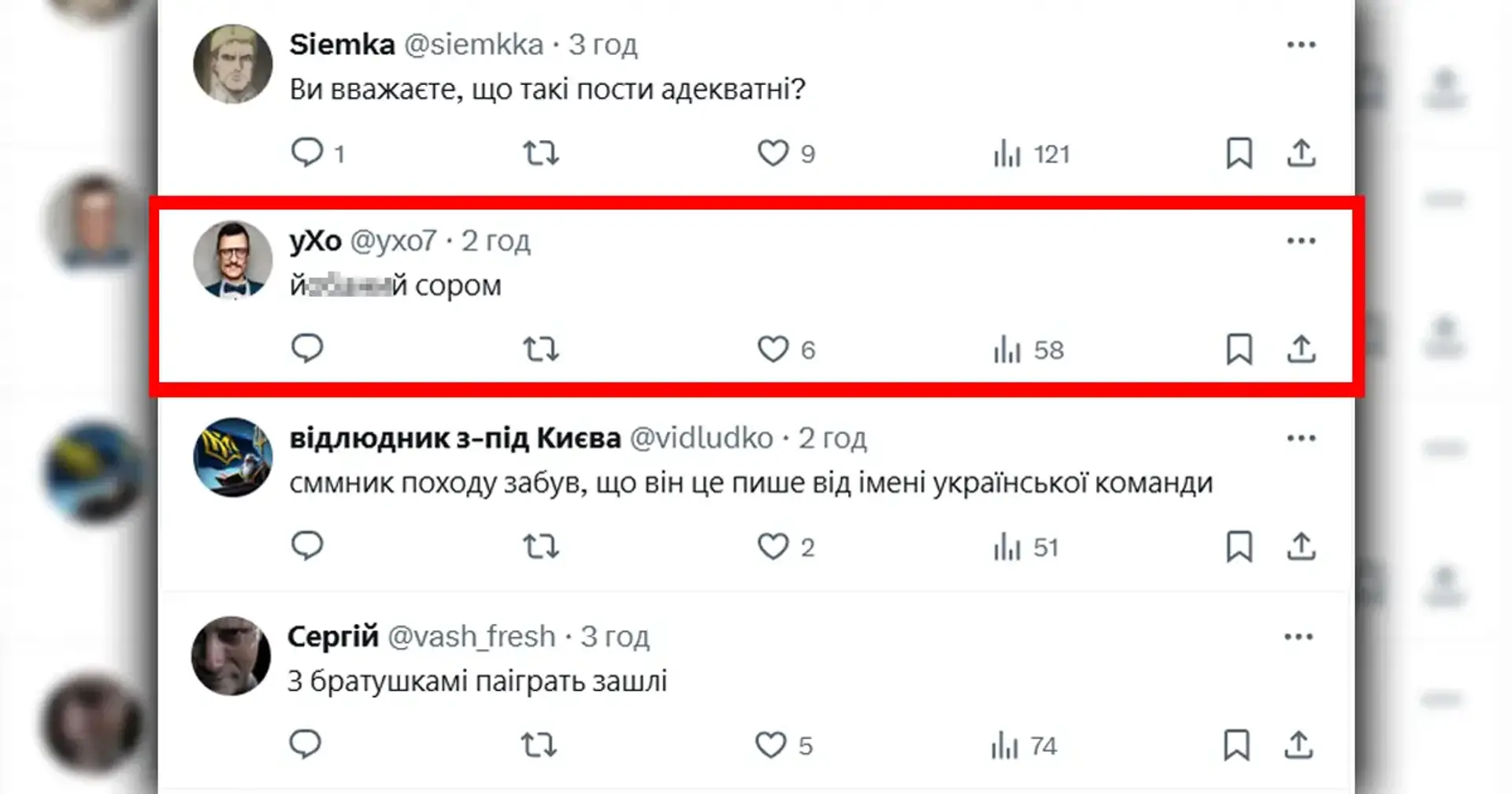
Task: Open Сергій's profile name link
Action: [x=333, y=636]
